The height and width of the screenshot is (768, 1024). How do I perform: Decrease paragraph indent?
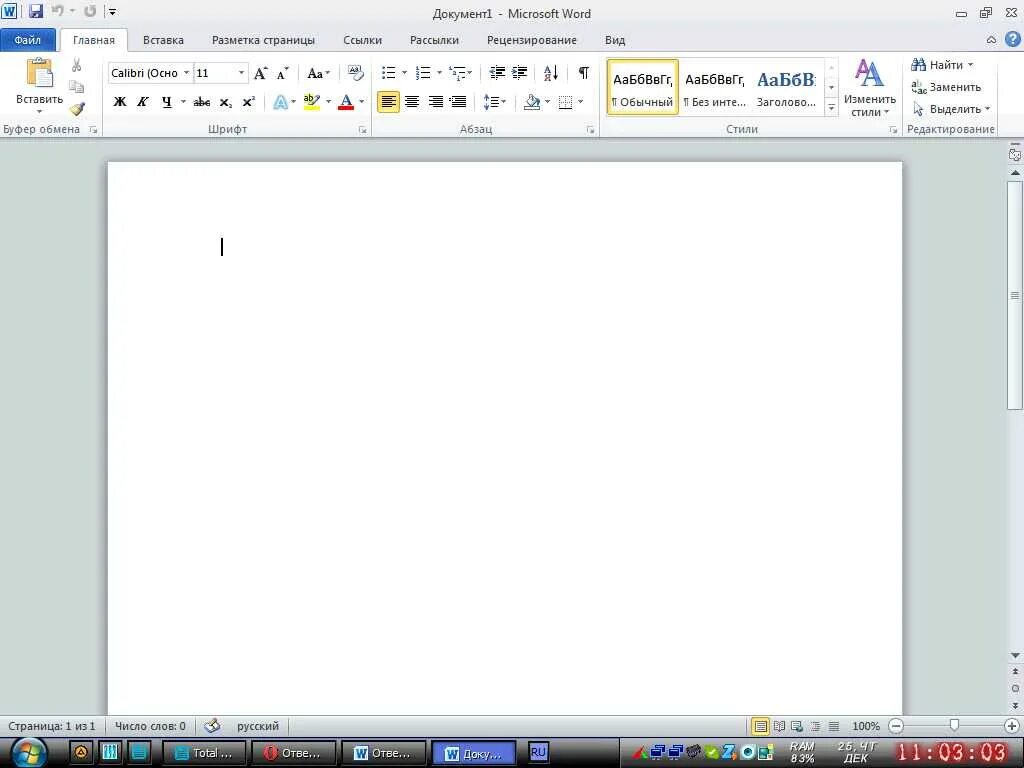[497, 72]
